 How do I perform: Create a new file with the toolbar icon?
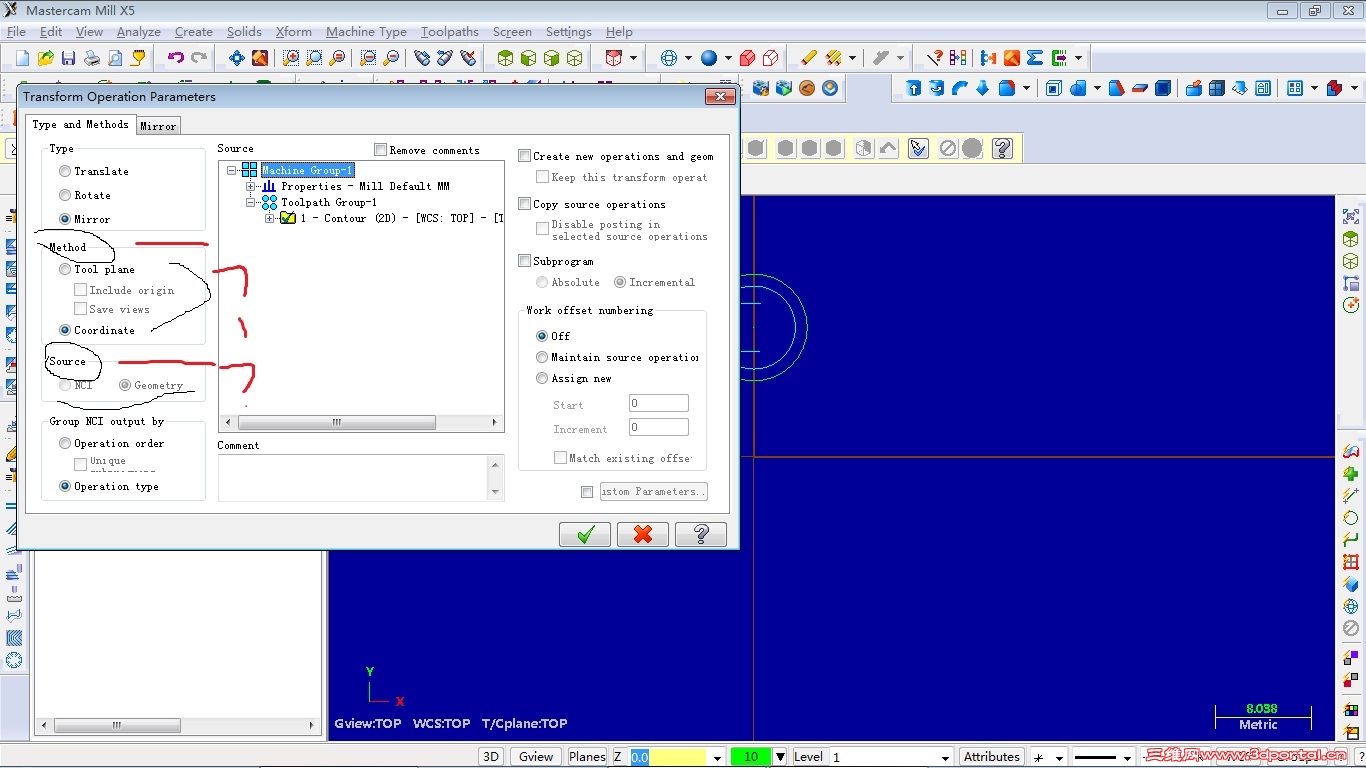(x=22, y=58)
